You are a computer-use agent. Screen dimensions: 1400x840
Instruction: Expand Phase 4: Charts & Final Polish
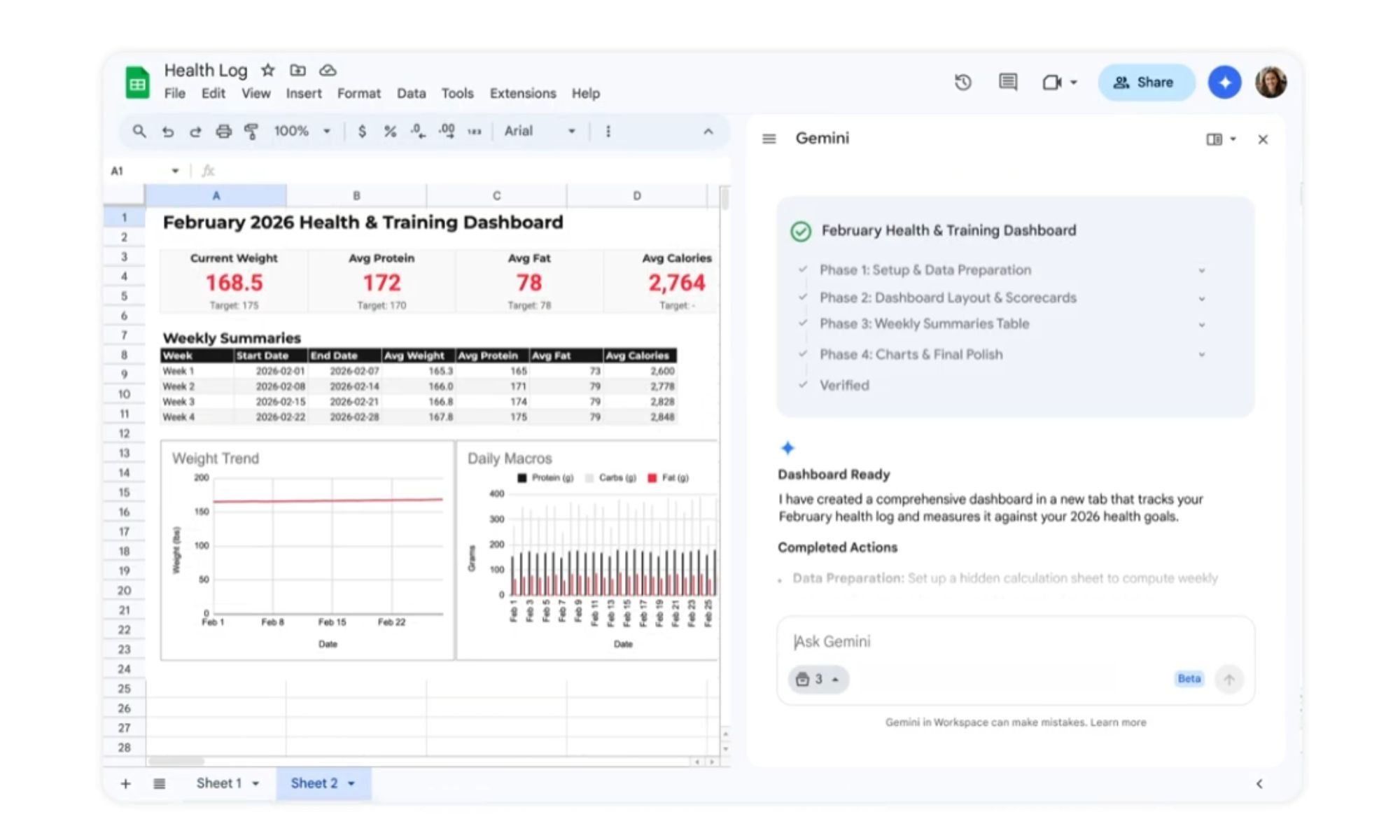(1202, 354)
